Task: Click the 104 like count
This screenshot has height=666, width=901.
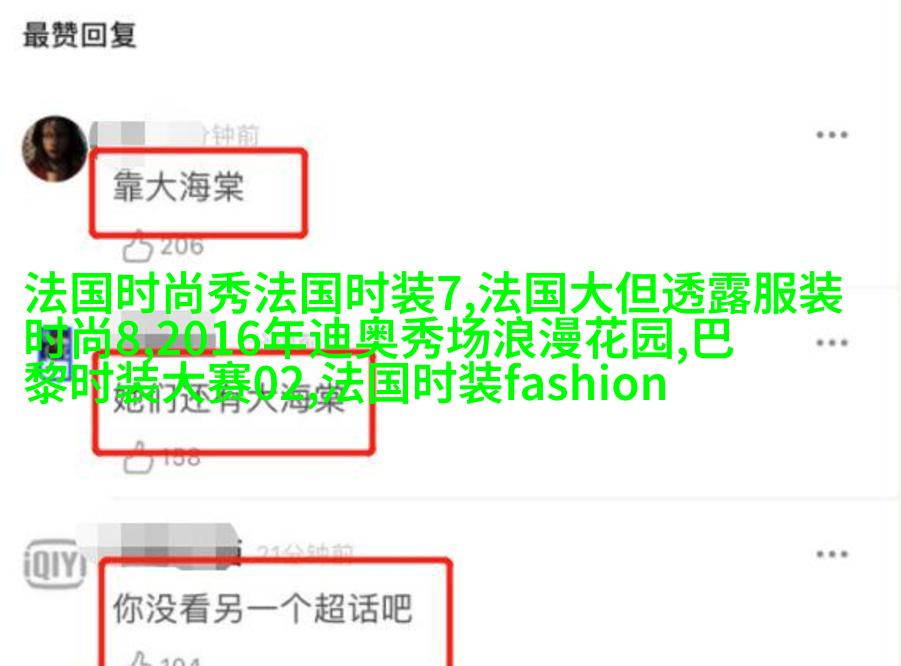Action: tap(180, 661)
